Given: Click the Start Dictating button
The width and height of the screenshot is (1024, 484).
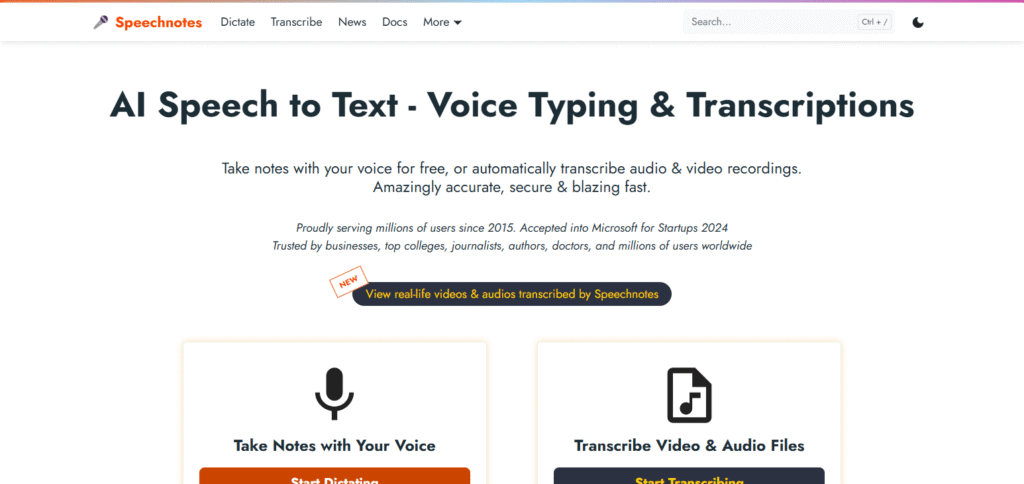Looking at the screenshot, I should pyautogui.click(x=334, y=476).
